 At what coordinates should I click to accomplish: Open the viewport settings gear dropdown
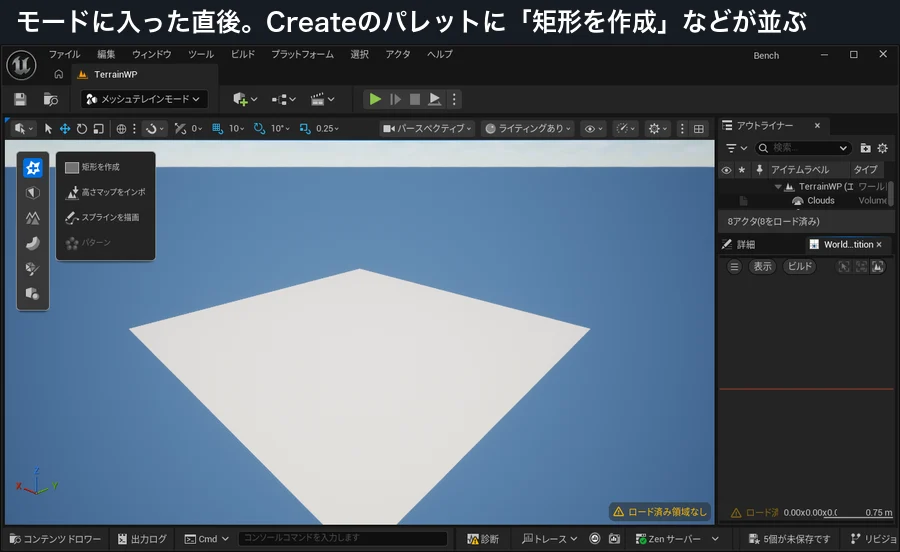(x=657, y=129)
